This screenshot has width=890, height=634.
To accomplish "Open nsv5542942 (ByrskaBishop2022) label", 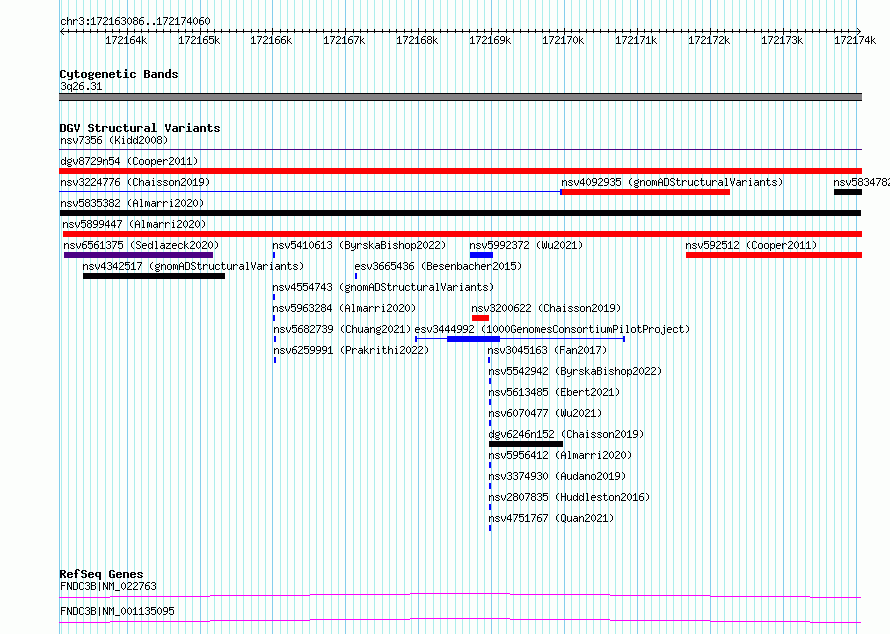I will (x=576, y=371).
